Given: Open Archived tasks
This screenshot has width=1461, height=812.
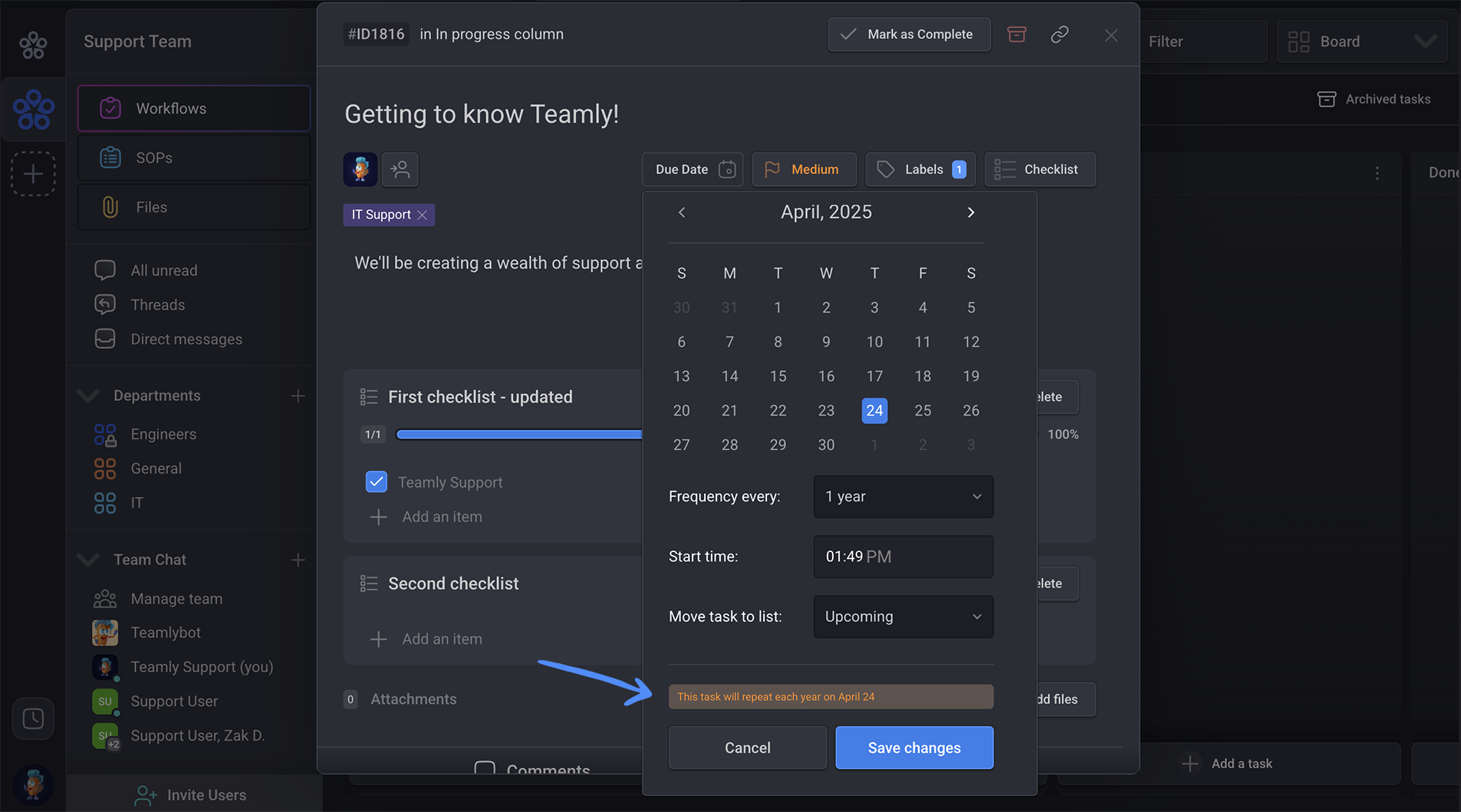Looking at the screenshot, I should (x=1374, y=99).
